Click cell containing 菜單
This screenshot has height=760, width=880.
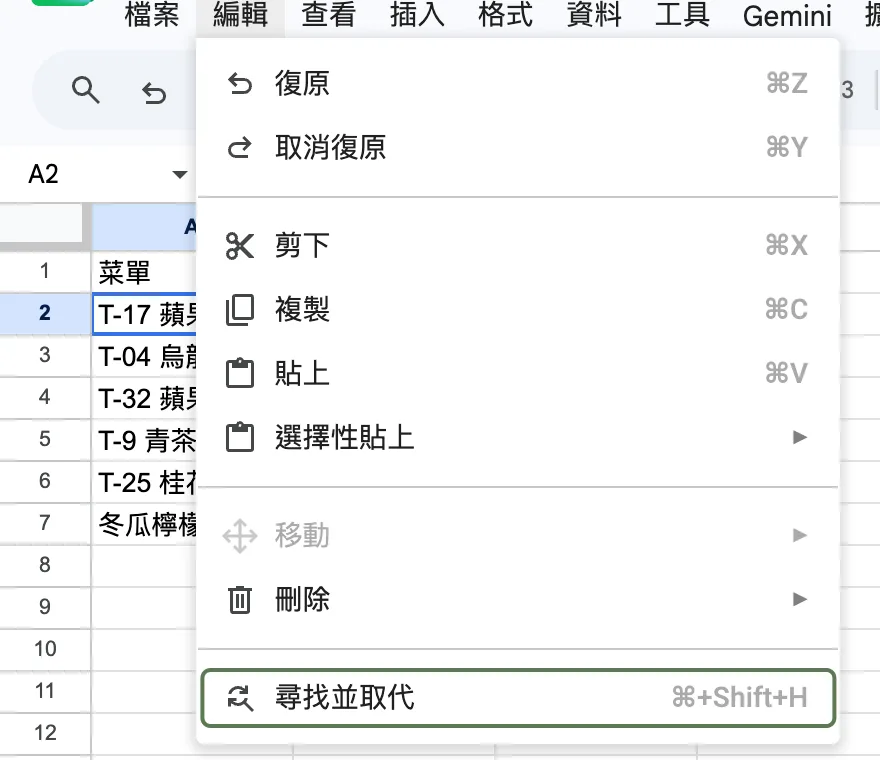(x=144, y=272)
